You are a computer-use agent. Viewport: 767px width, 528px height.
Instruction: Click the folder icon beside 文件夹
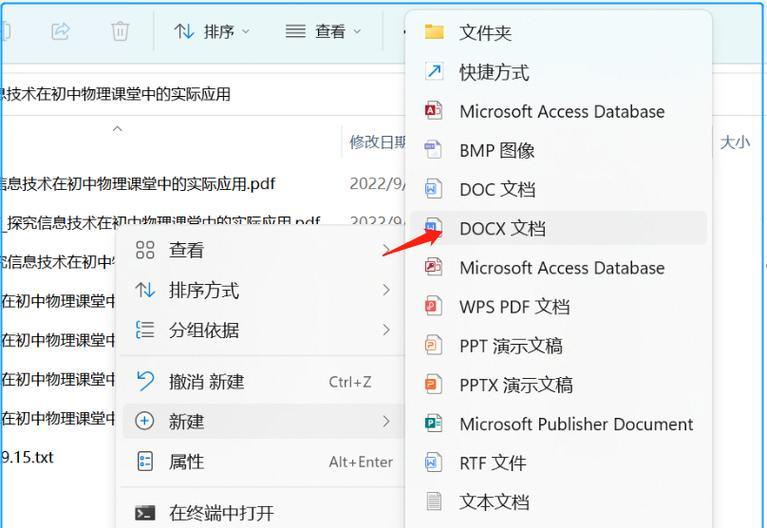click(434, 32)
